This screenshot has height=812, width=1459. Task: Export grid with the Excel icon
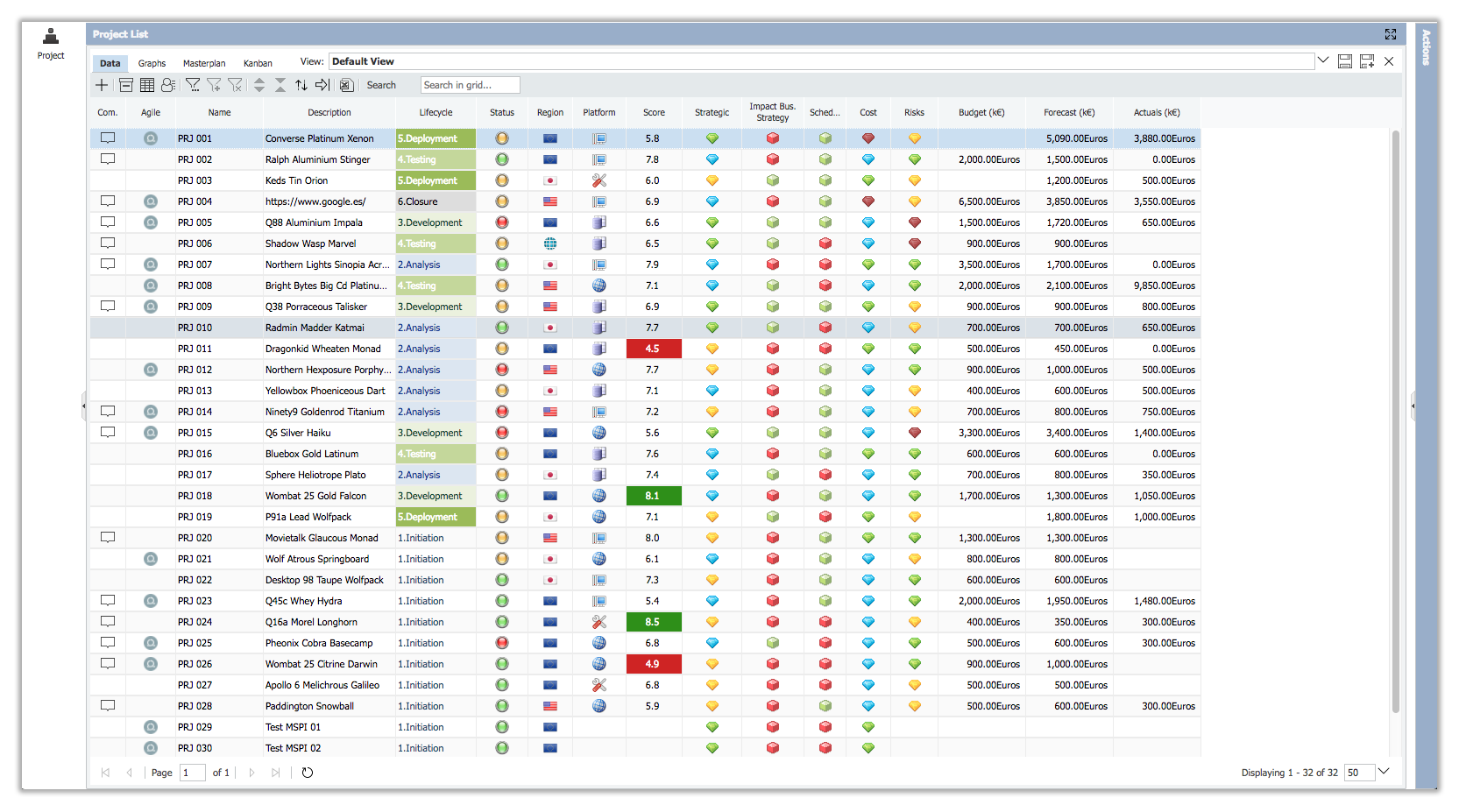pos(346,85)
